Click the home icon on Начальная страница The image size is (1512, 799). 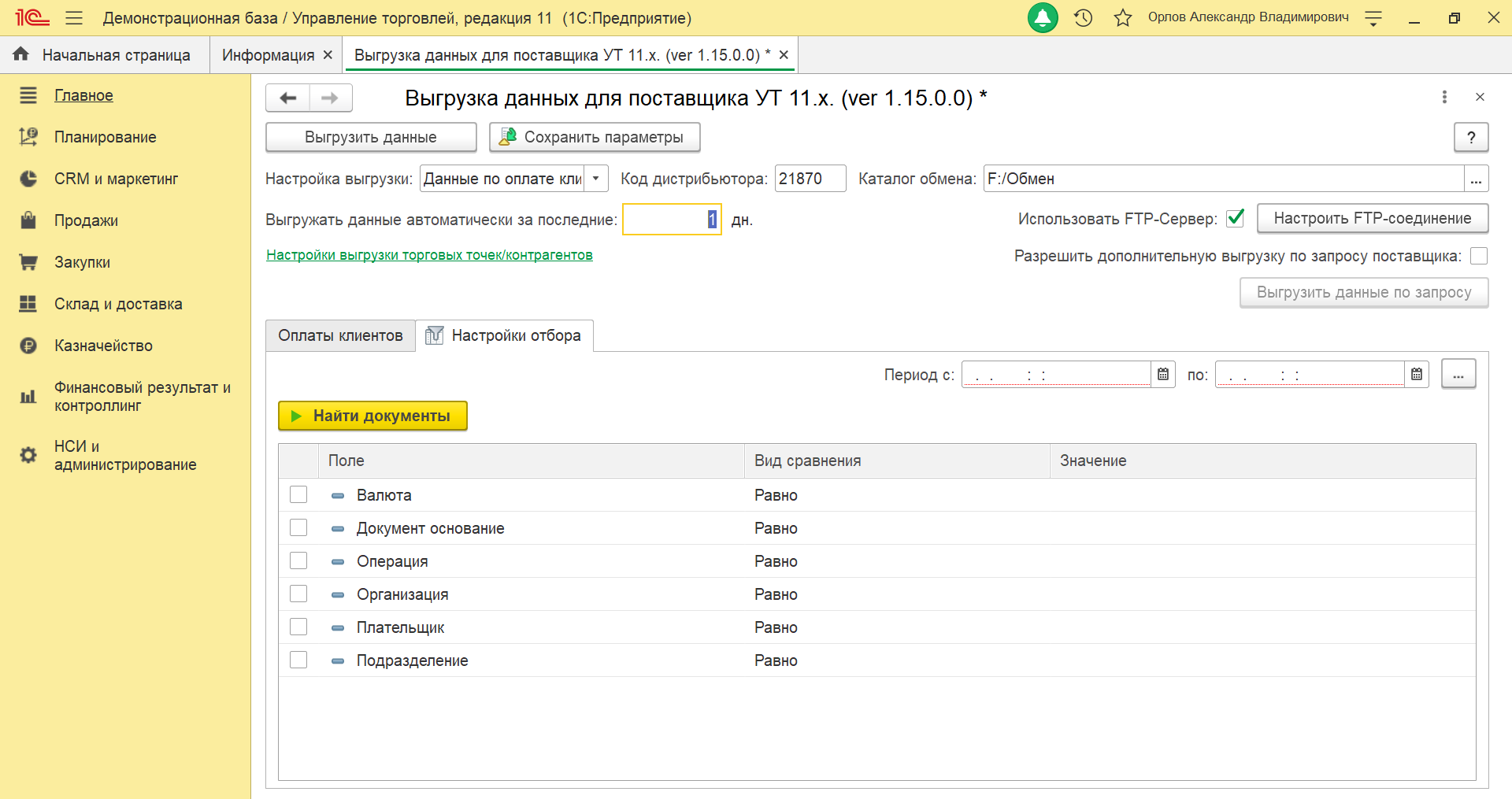tap(21, 54)
